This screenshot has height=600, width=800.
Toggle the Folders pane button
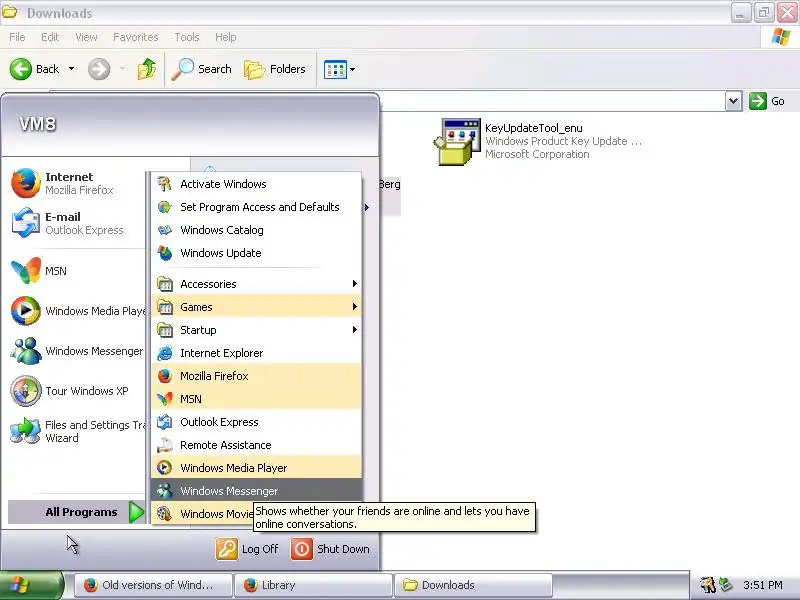274,69
